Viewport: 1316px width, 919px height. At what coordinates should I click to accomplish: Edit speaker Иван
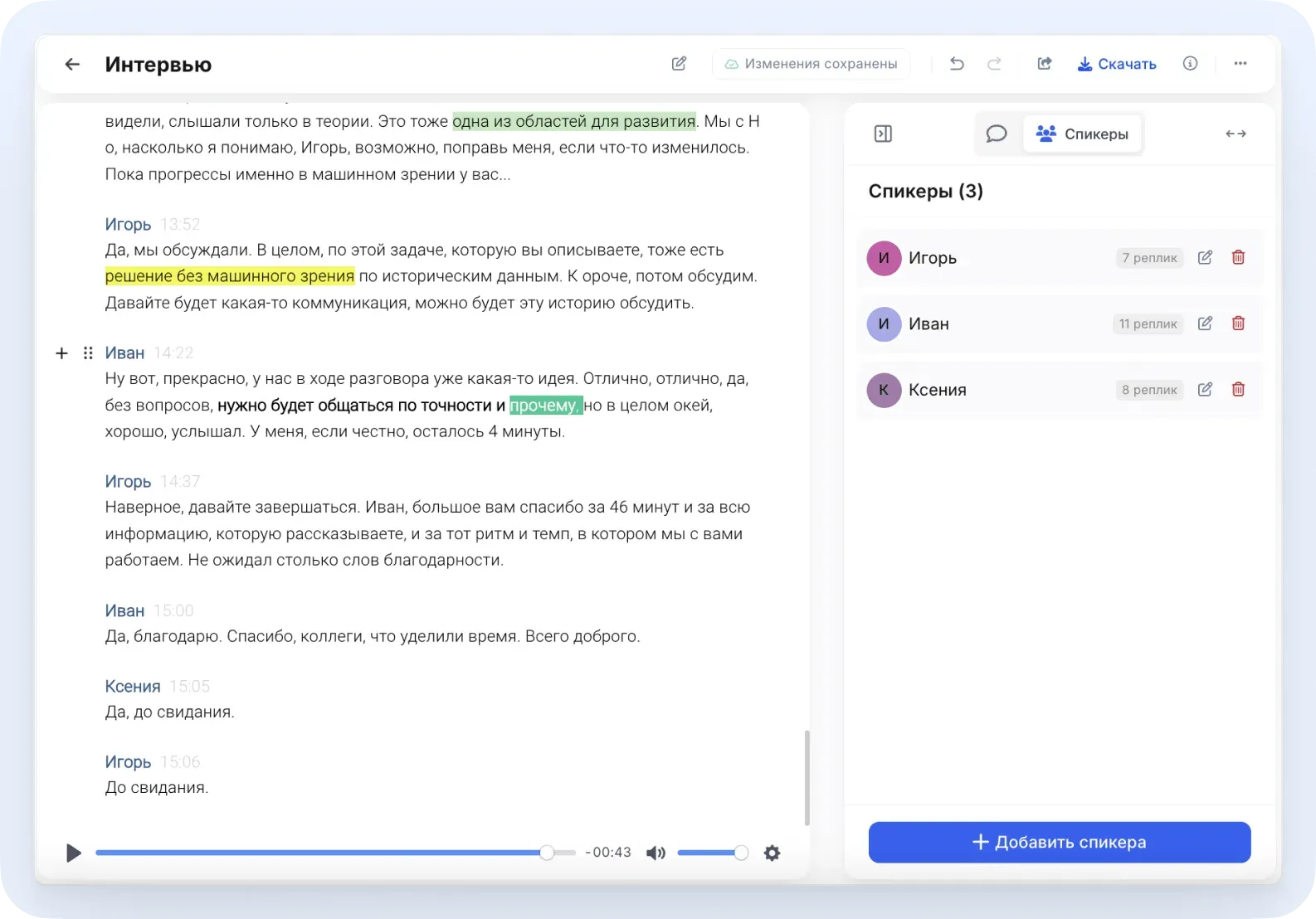click(1205, 323)
